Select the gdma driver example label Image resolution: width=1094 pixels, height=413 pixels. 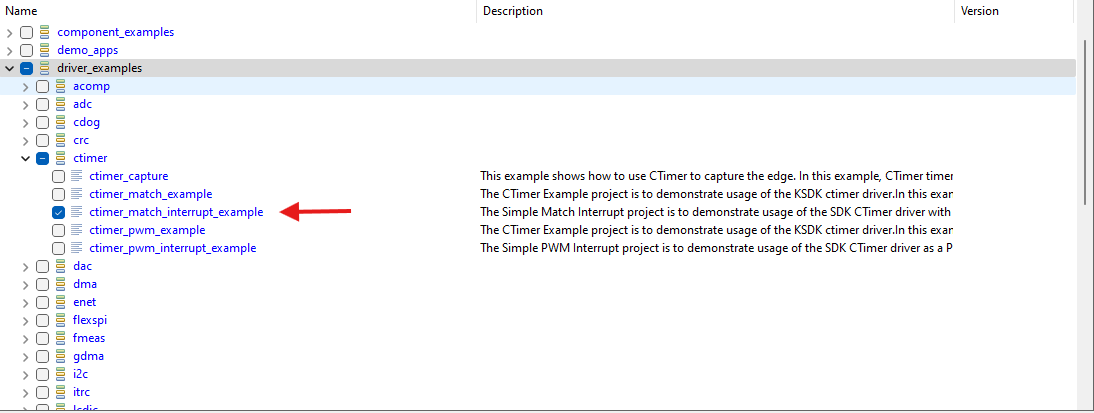88,356
